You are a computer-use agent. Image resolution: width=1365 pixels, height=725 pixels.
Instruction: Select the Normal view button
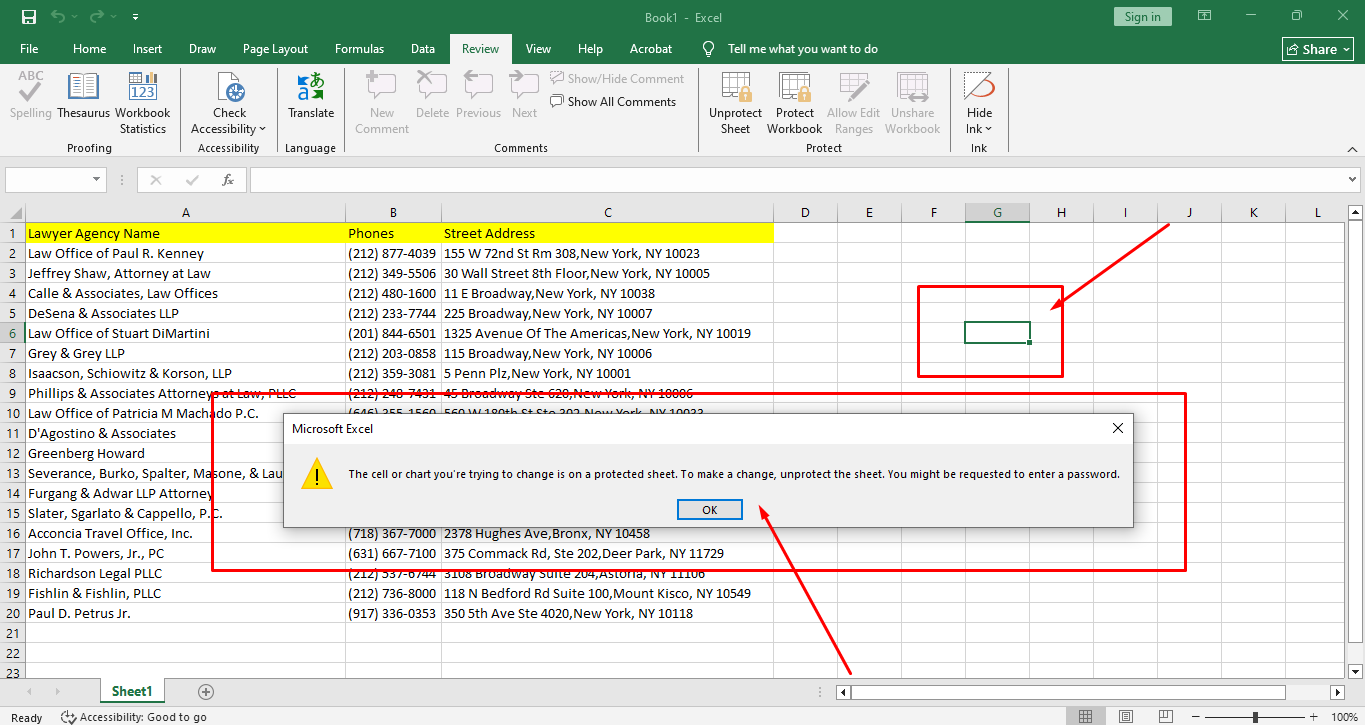pos(1085,717)
